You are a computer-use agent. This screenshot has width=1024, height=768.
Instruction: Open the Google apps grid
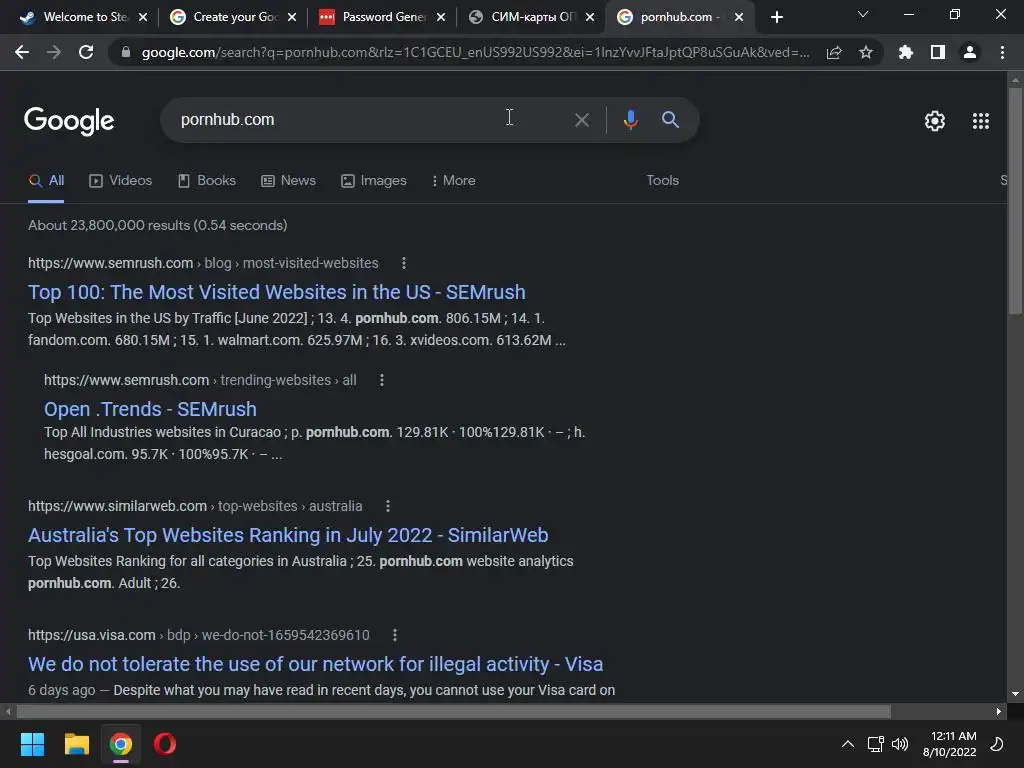click(980, 121)
